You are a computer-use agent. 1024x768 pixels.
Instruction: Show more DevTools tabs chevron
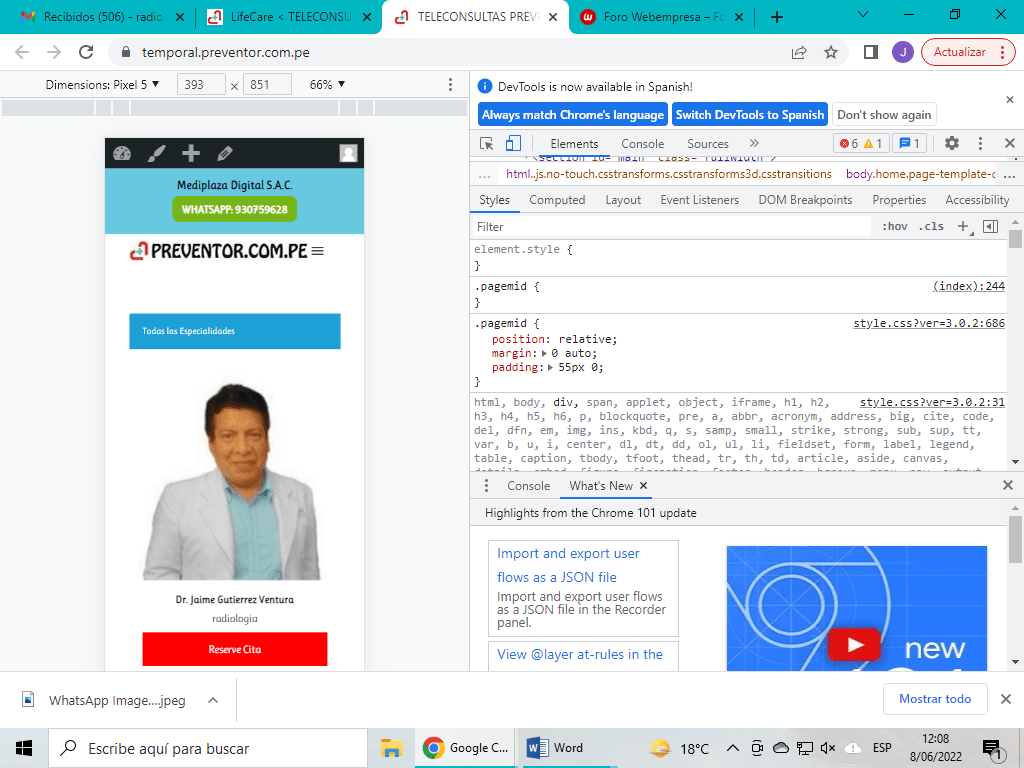pos(754,143)
